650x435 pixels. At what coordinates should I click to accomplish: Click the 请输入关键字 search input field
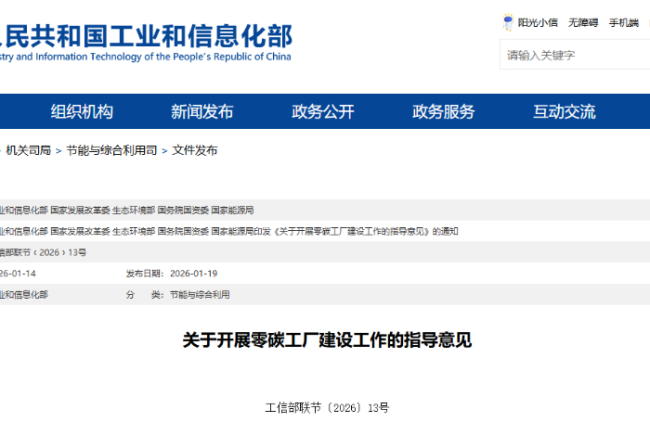pyautogui.click(x=575, y=55)
